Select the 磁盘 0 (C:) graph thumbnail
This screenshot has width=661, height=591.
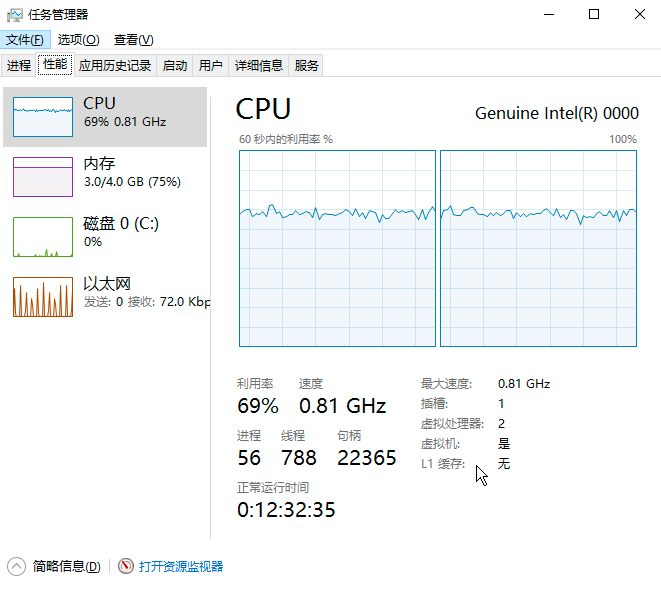(43, 237)
